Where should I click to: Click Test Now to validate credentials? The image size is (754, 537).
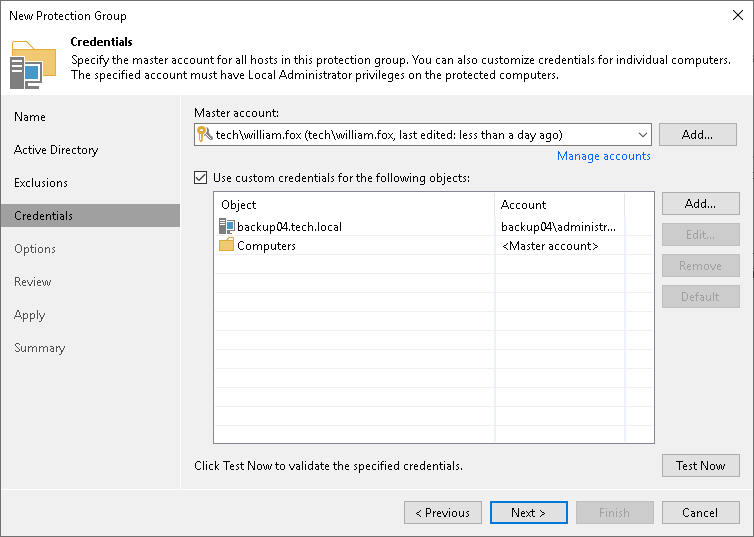click(x=700, y=465)
